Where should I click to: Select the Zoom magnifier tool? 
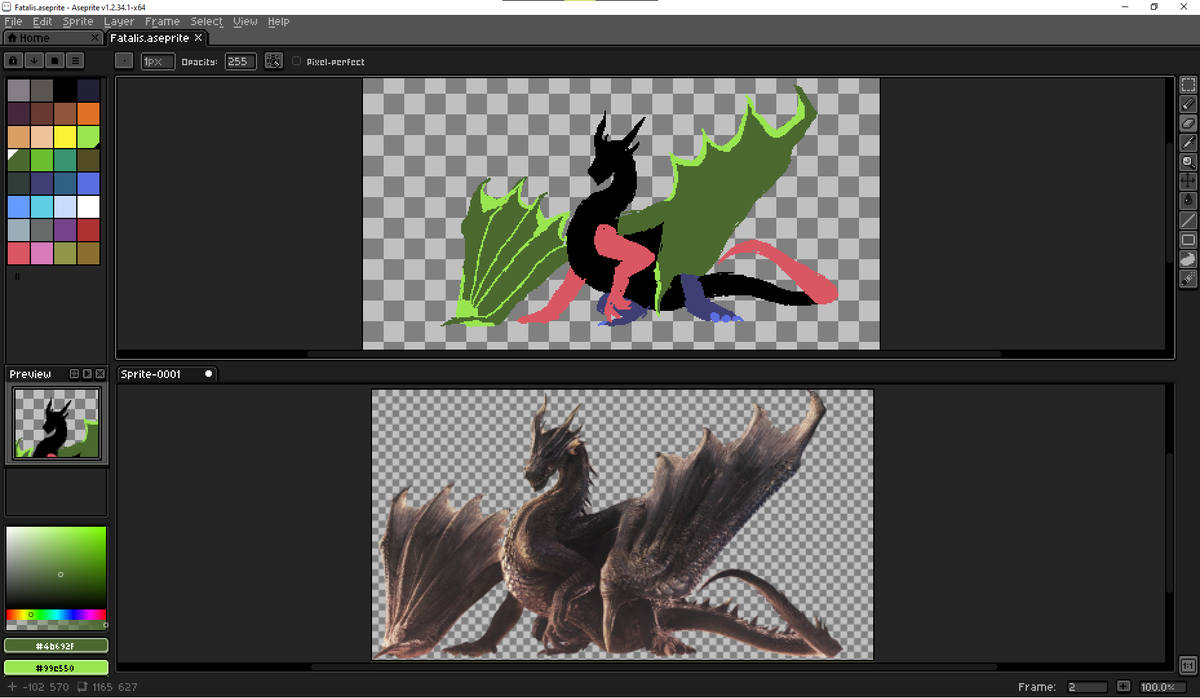(x=1188, y=162)
